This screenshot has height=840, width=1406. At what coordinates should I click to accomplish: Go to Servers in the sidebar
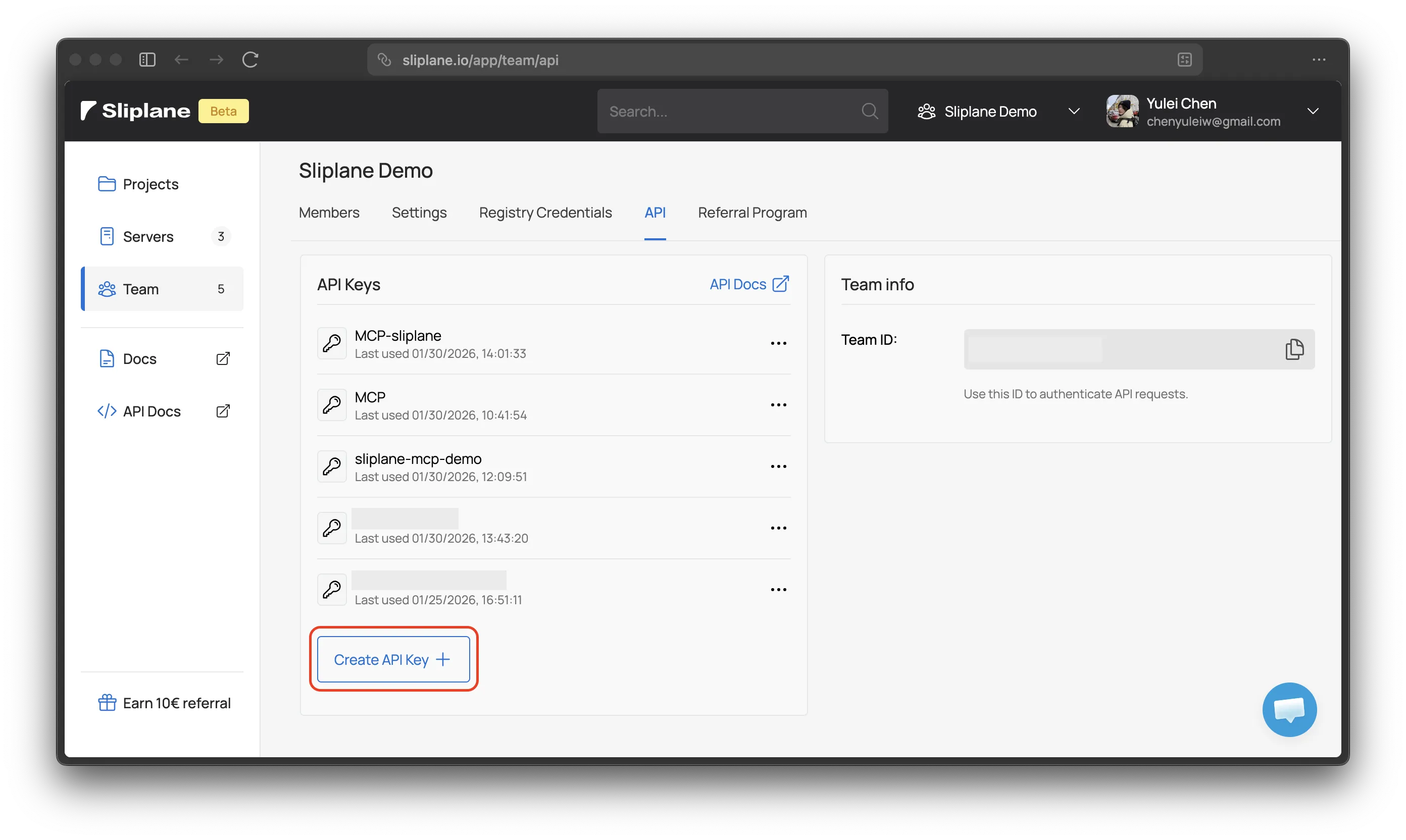148,237
